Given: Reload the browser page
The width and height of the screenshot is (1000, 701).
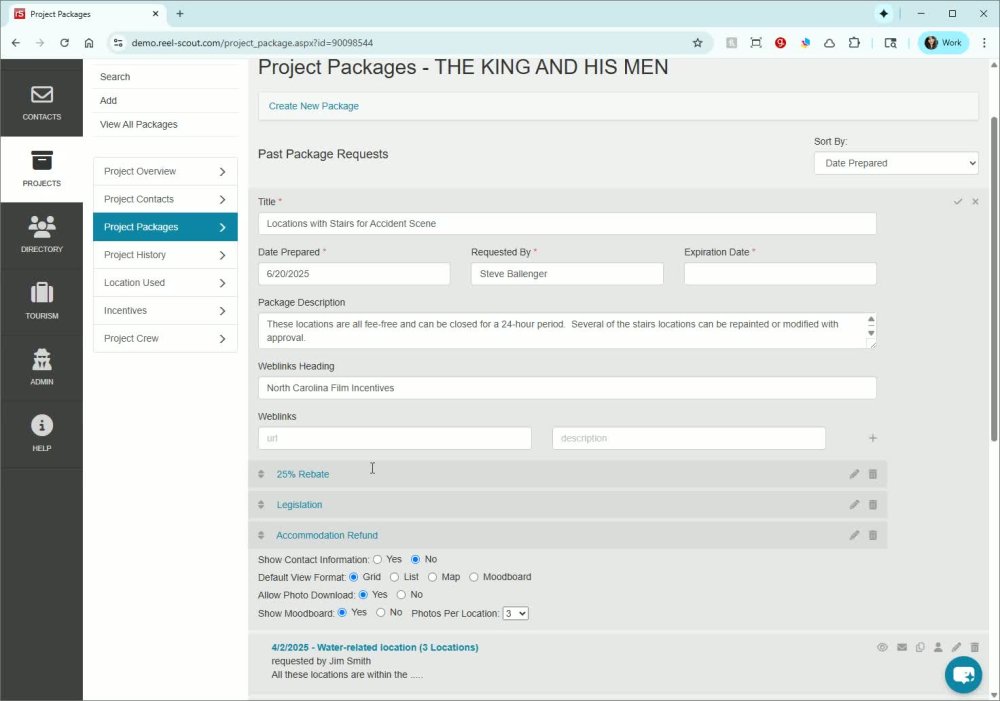Looking at the screenshot, I should 64,43.
